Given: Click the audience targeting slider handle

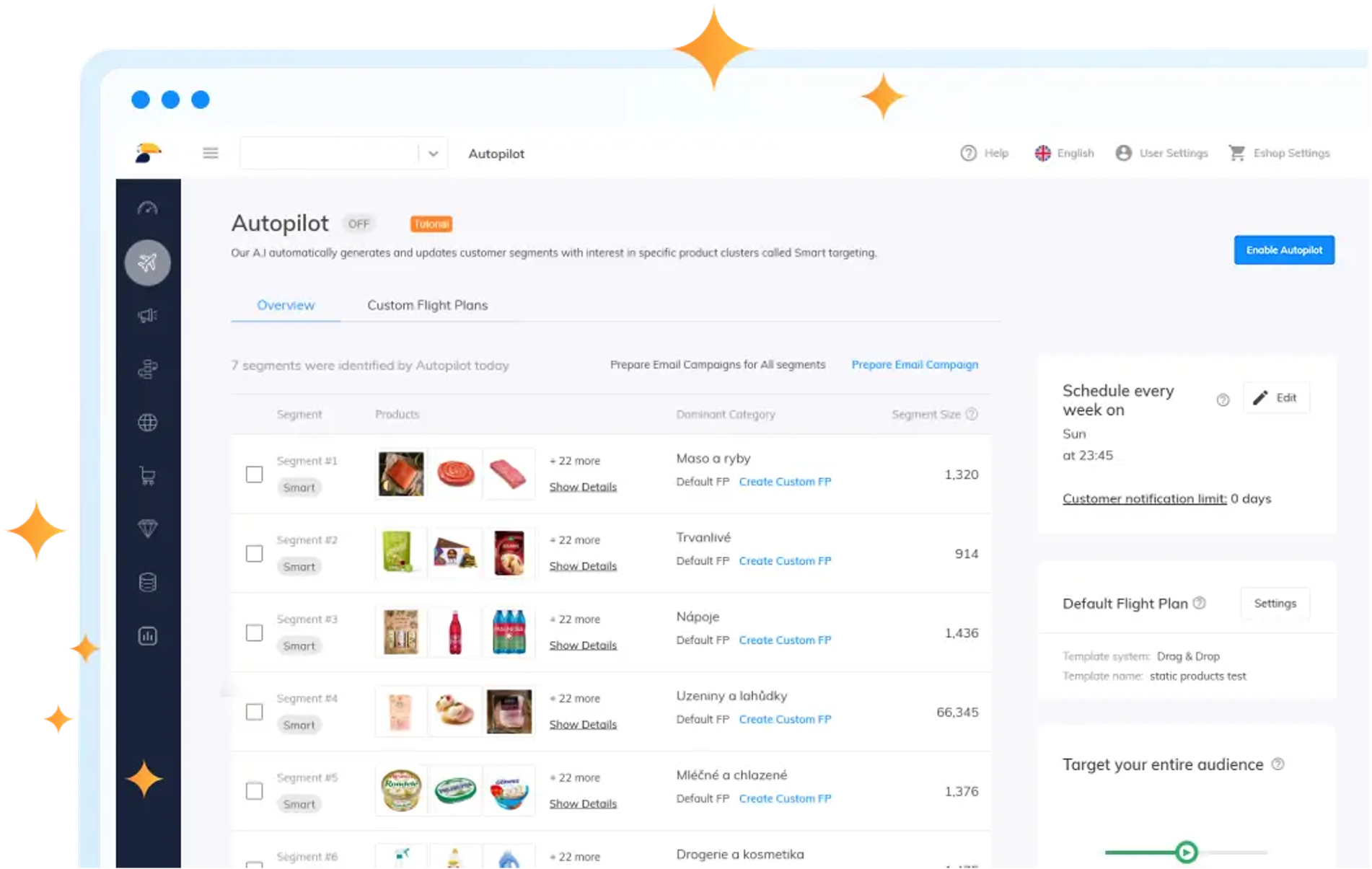Looking at the screenshot, I should 1186,852.
